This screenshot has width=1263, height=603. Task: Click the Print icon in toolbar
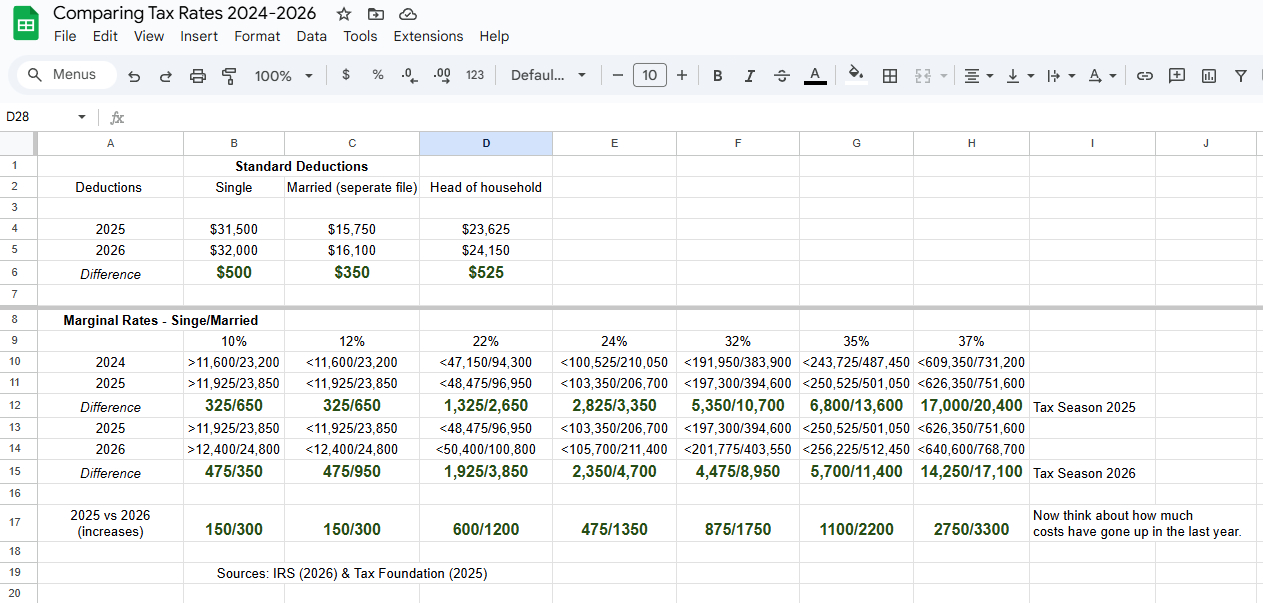pyautogui.click(x=198, y=76)
